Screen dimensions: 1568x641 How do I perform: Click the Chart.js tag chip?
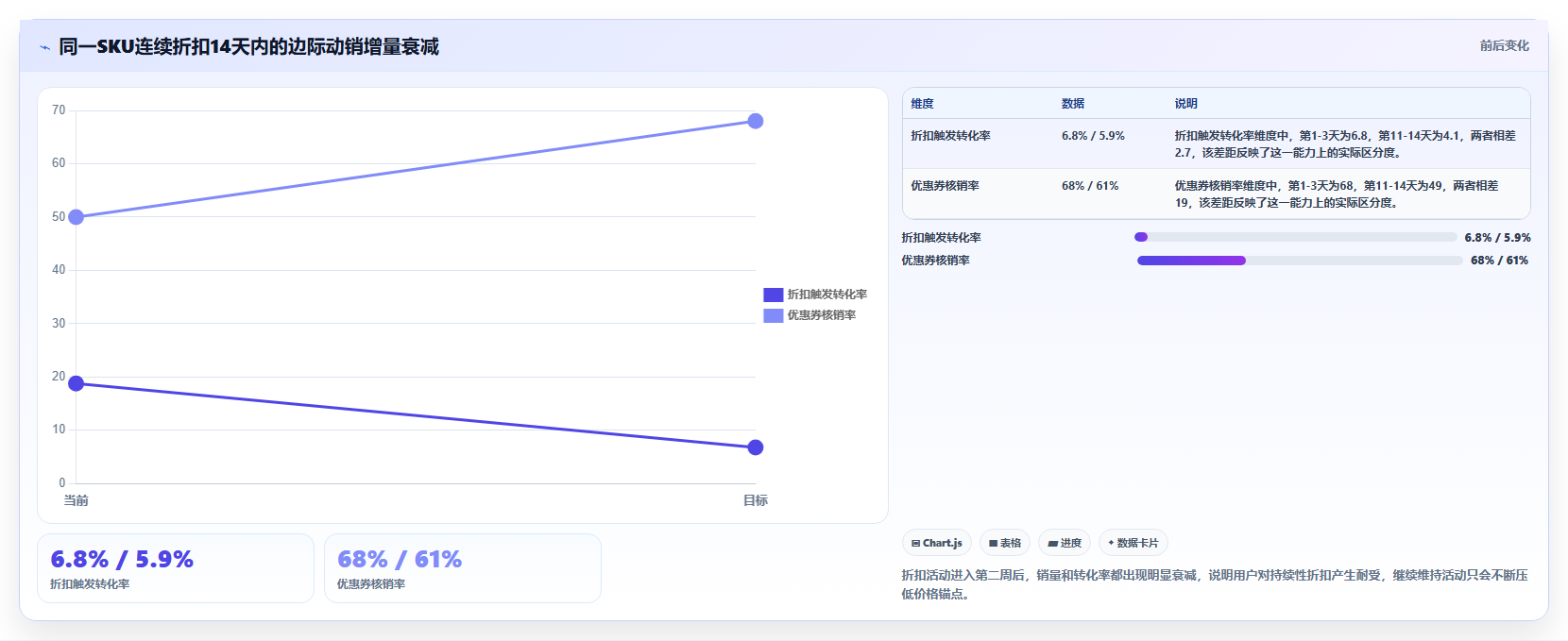(x=937, y=543)
